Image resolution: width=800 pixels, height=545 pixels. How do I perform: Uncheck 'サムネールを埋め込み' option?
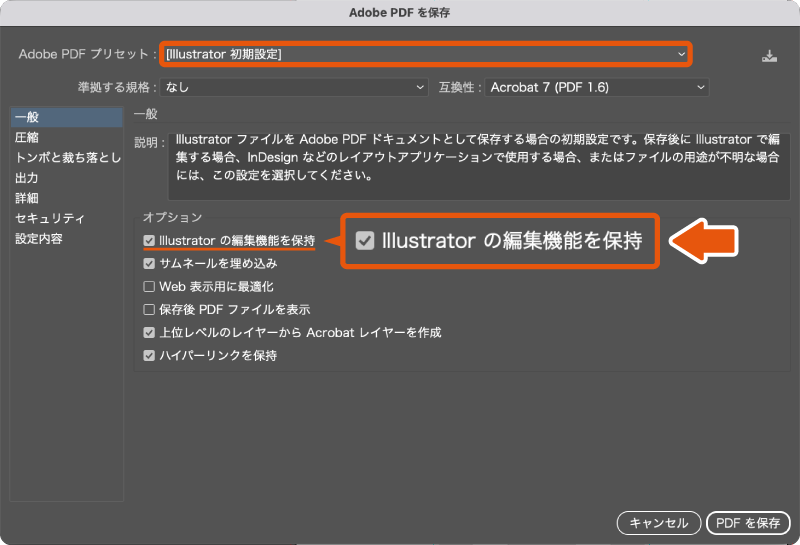[149, 264]
